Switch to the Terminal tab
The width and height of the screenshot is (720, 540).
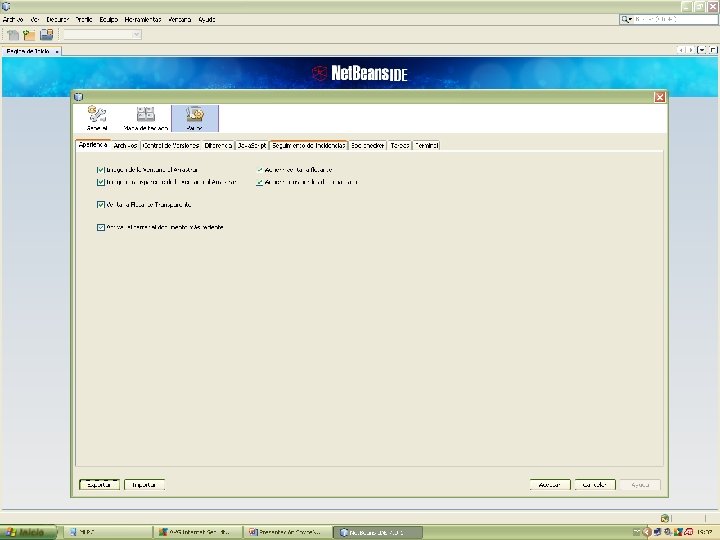(427, 146)
